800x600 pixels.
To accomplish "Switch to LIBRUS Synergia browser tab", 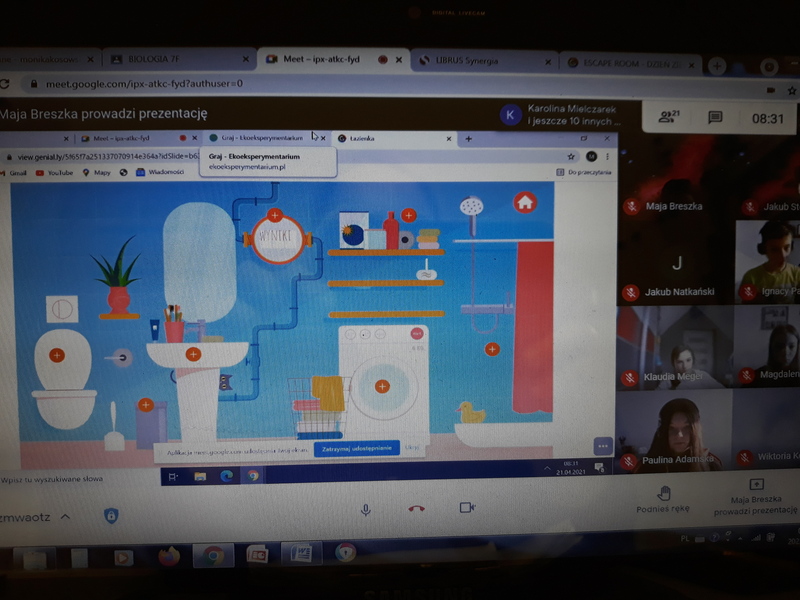I will pos(480,61).
